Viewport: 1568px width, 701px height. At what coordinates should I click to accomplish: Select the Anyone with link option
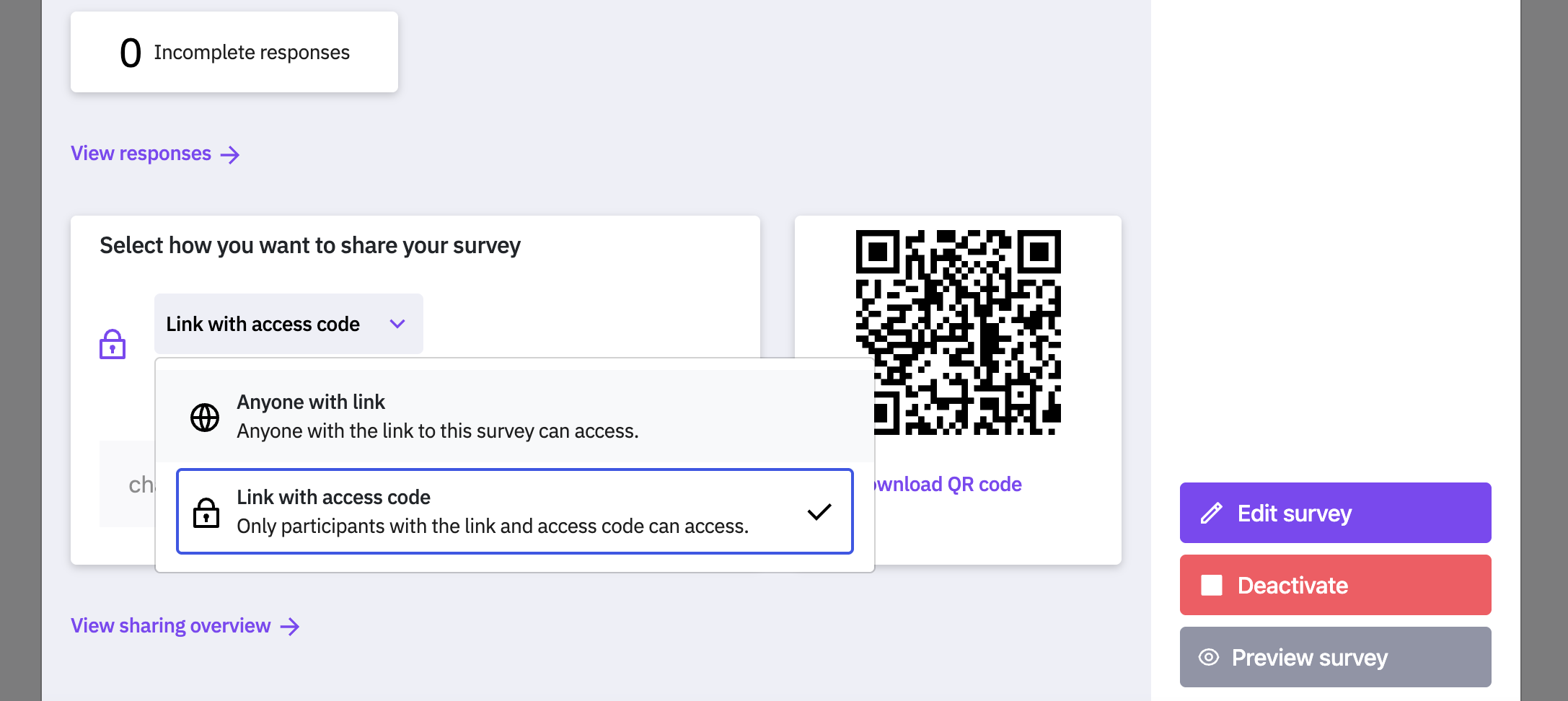[x=437, y=416]
